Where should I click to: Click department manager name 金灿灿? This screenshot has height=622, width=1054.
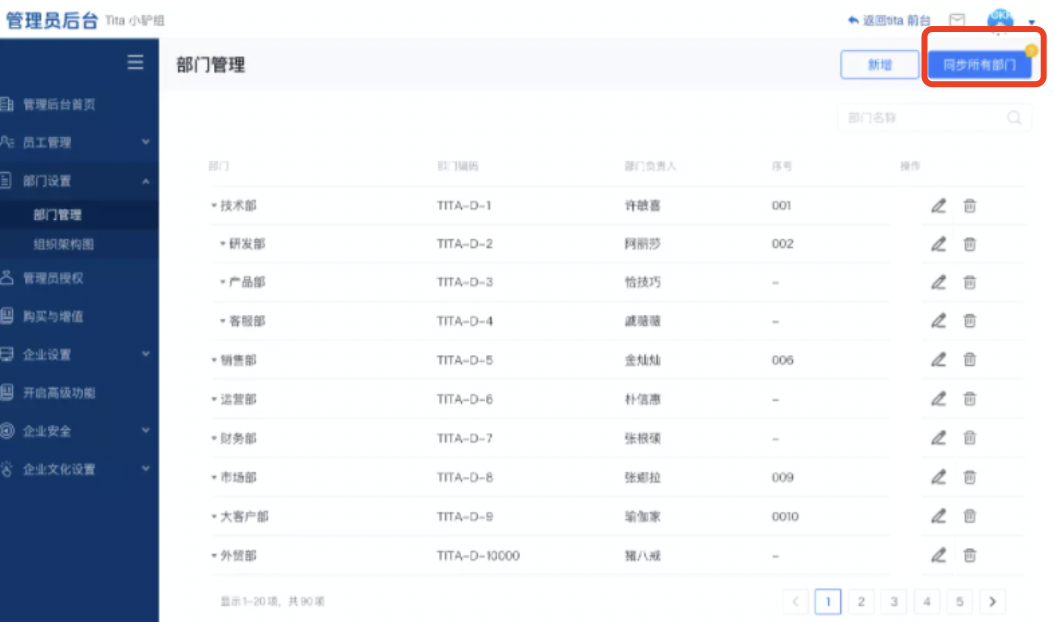click(642, 360)
